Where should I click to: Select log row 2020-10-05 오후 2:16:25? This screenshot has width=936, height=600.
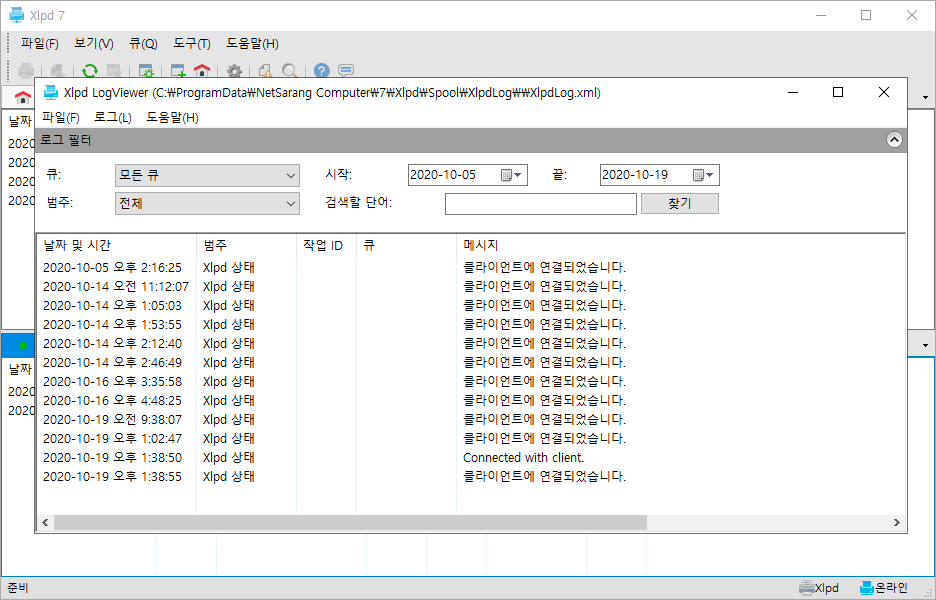(471, 267)
